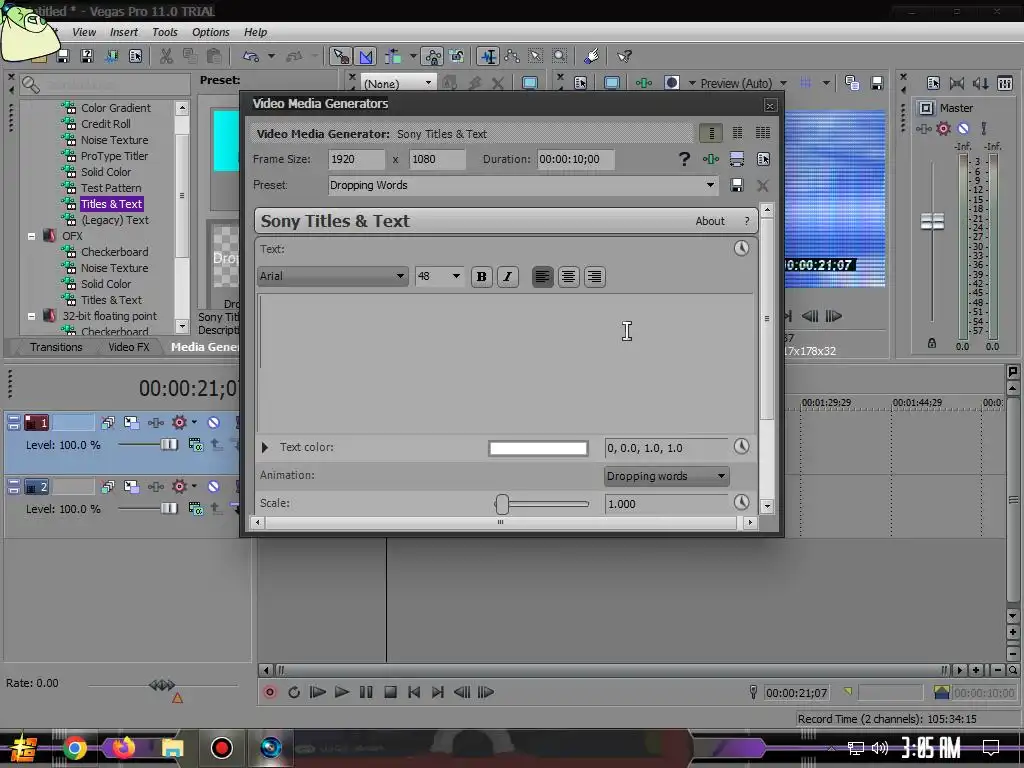The width and height of the screenshot is (1024, 768).
Task: Select ProType Titler in generator list
Action: tap(114, 156)
